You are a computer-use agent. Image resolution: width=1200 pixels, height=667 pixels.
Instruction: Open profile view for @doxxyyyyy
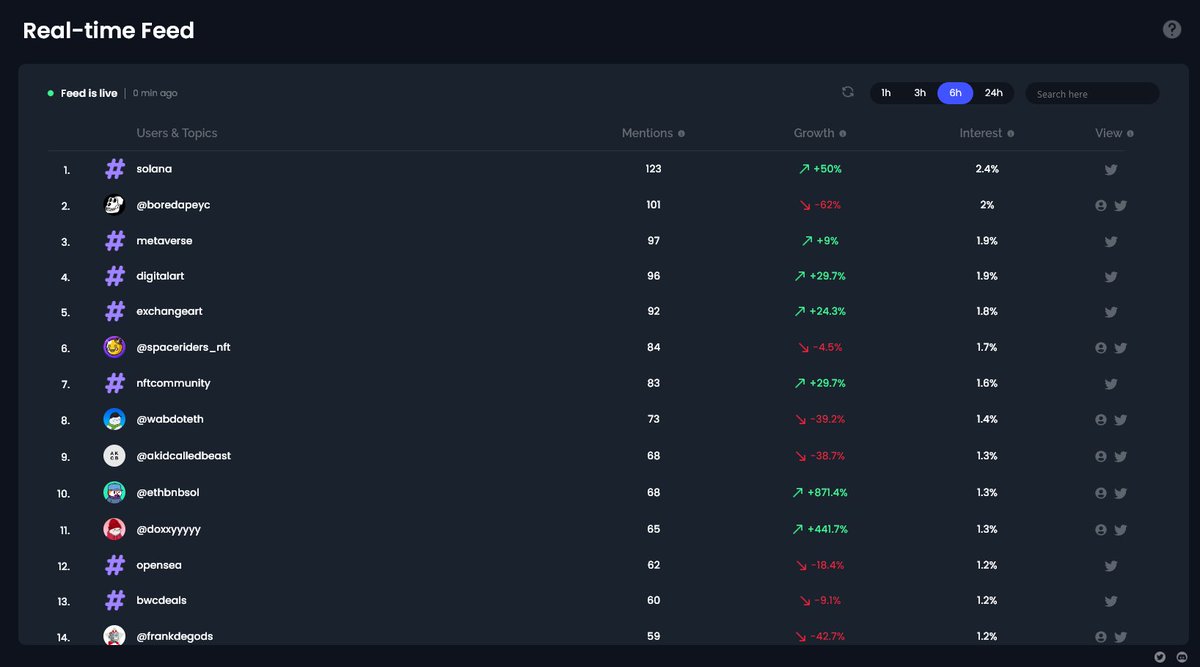click(x=1101, y=529)
